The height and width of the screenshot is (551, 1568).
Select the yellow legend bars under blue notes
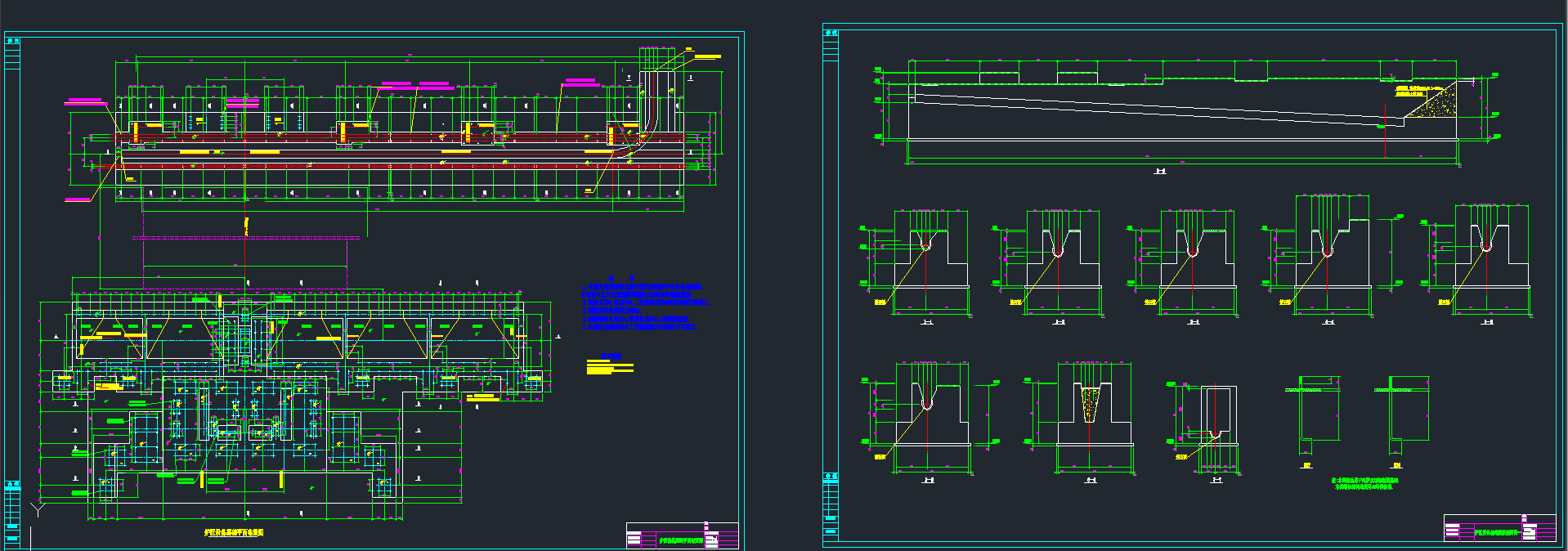609,368
